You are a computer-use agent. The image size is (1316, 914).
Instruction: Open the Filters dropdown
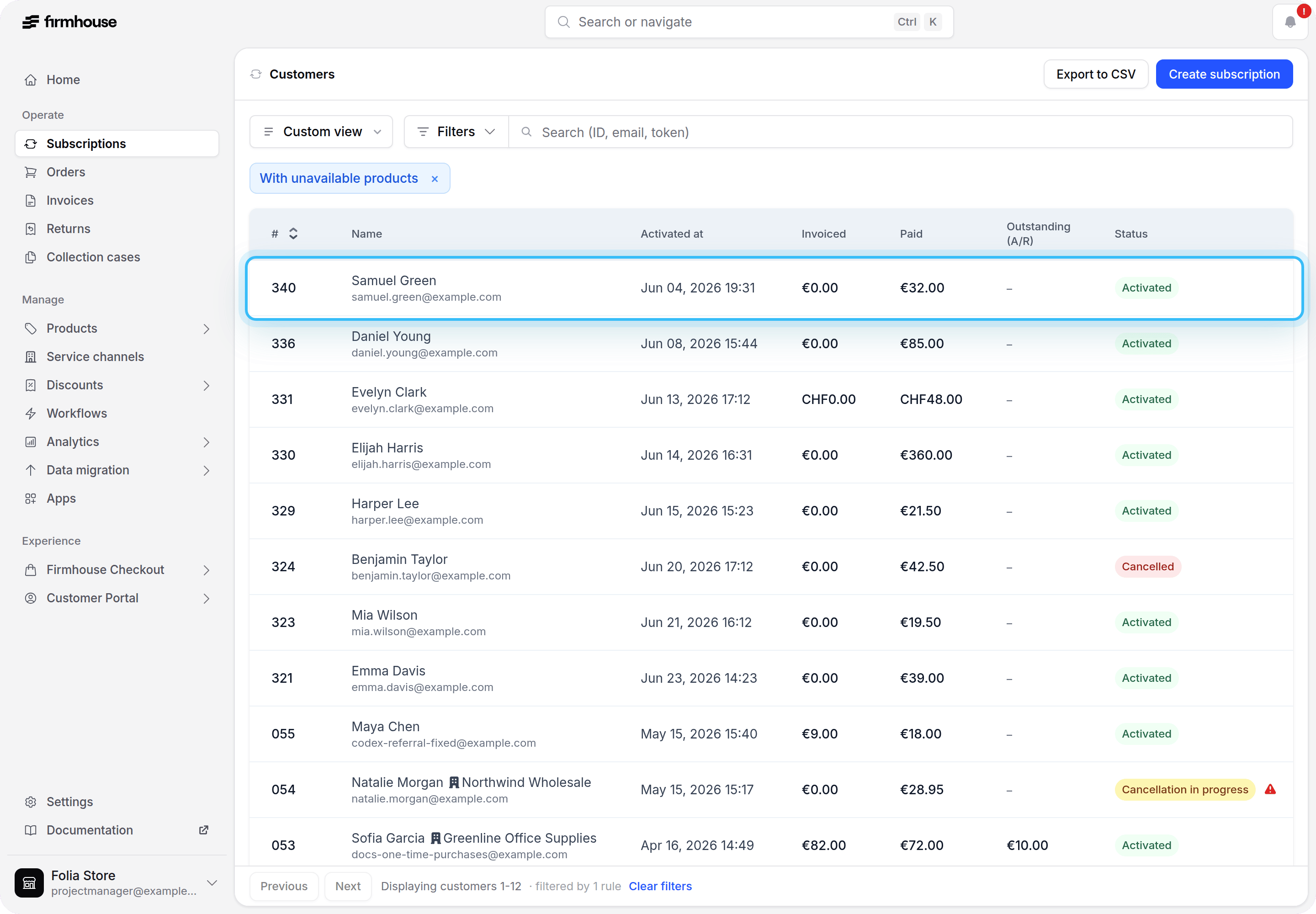[x=456, y=132]
